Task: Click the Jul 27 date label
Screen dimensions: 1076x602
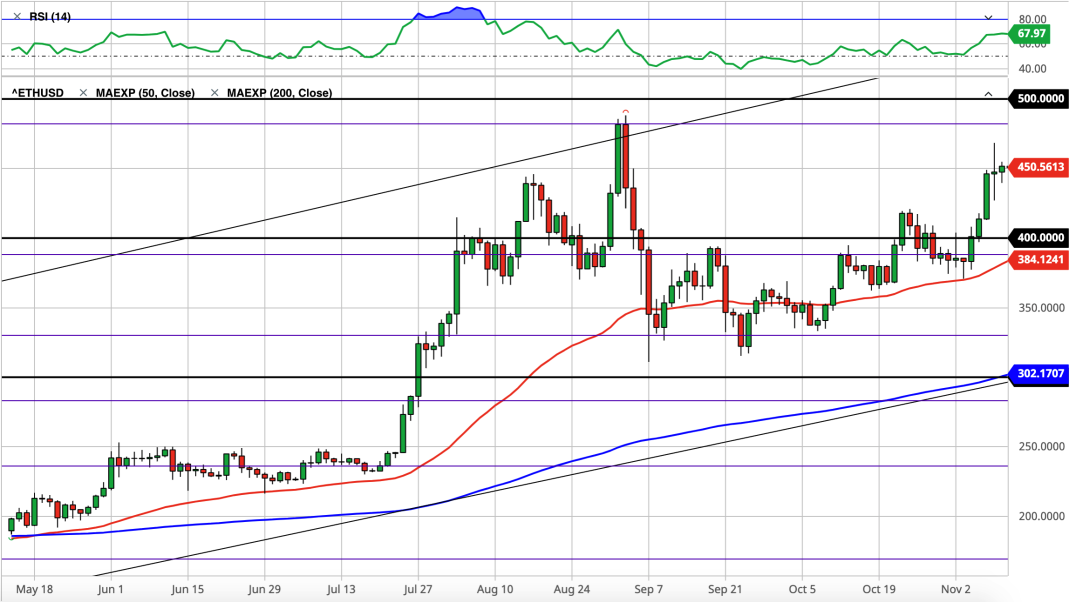Action: pyautogui.click(x=418, y=589)
